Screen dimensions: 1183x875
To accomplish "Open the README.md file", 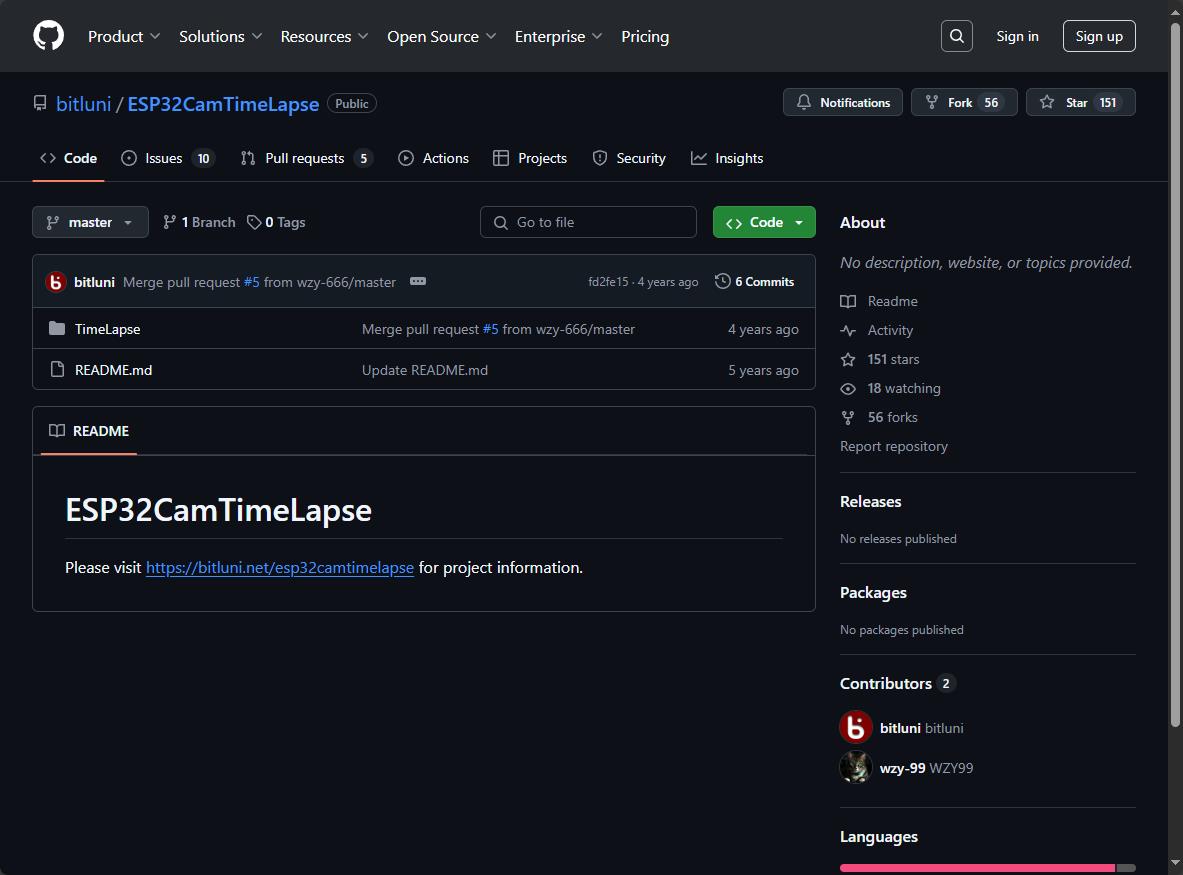I will pyautogui.click(x=113, y=370).
